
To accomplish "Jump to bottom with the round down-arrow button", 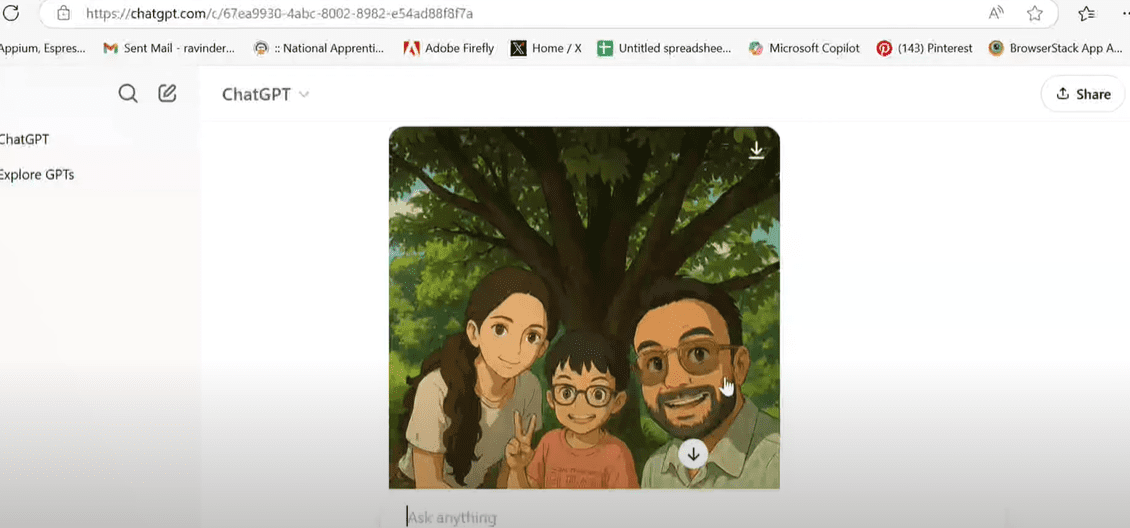I will pyautogui.click(x=693, y=454).
